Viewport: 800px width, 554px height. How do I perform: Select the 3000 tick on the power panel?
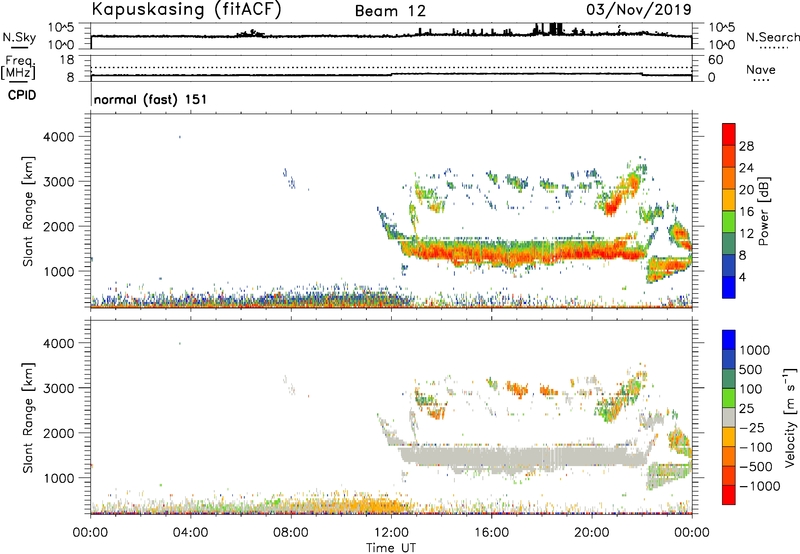[x=59, y=182]
